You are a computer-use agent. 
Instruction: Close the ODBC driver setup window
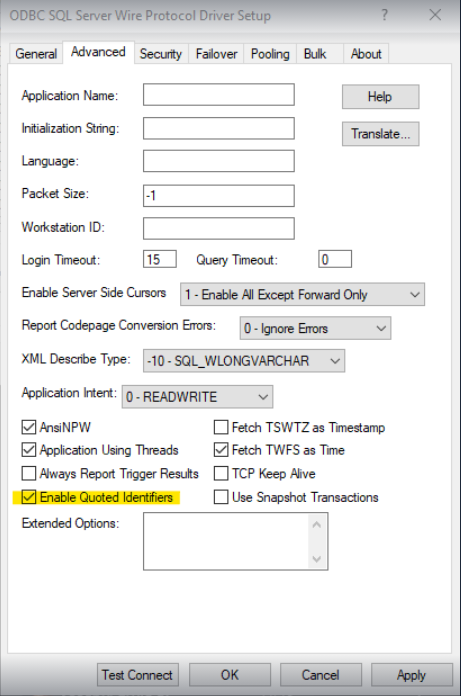pos(435,15)
